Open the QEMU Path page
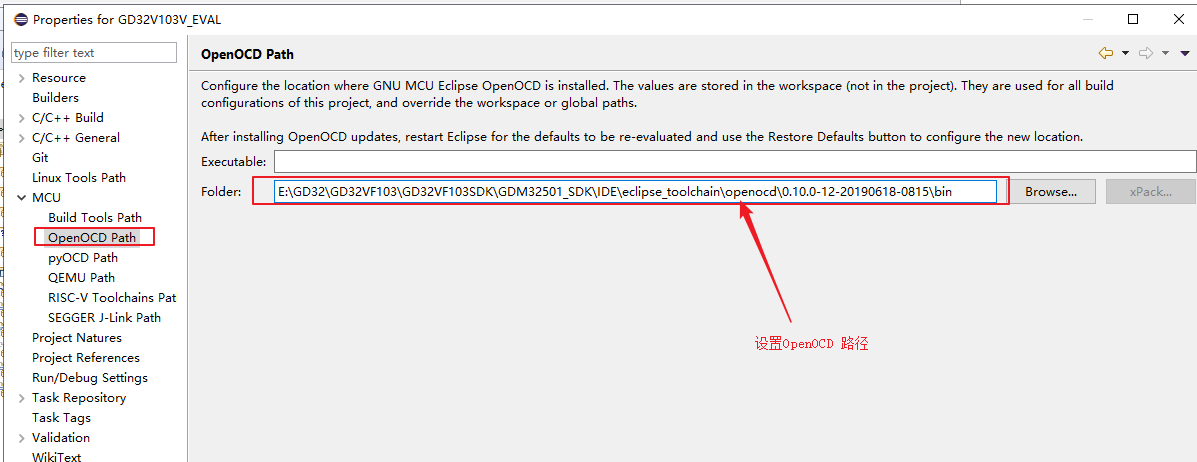This screenshot has width=1197, height=462. [81, 278]
